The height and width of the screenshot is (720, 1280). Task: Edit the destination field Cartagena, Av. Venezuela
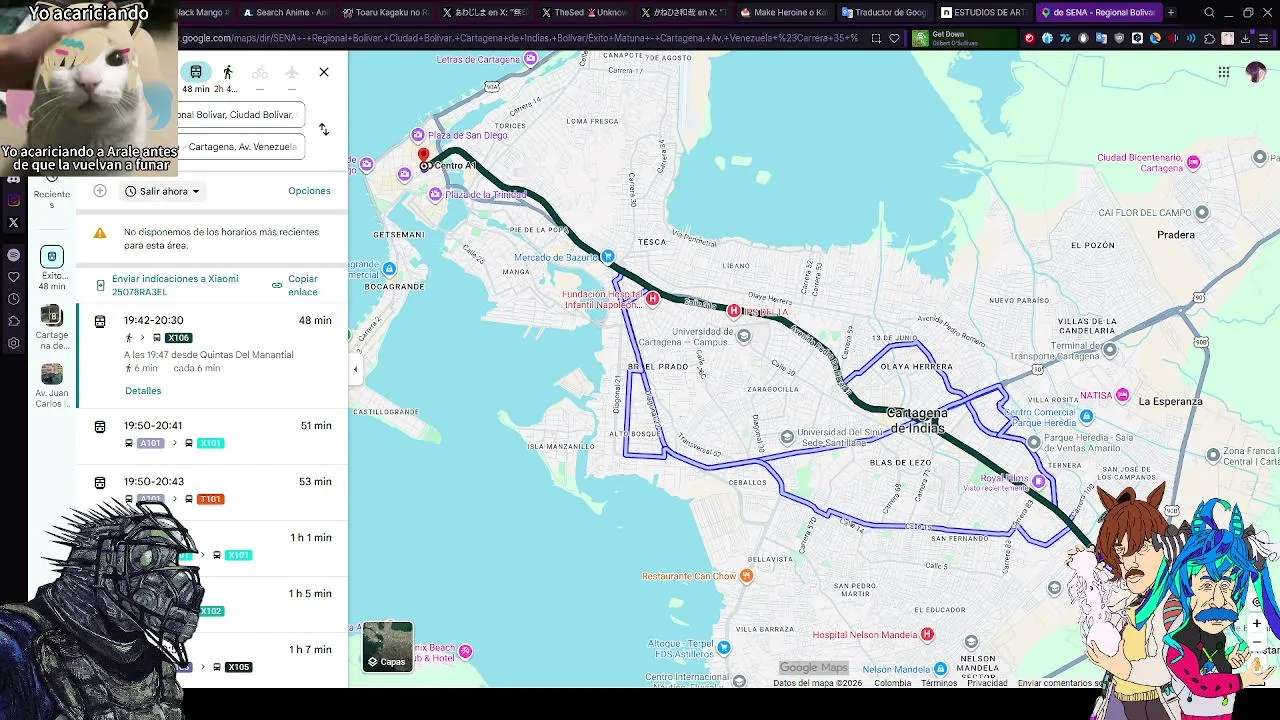pyautogui.click(x=241, y=147)
